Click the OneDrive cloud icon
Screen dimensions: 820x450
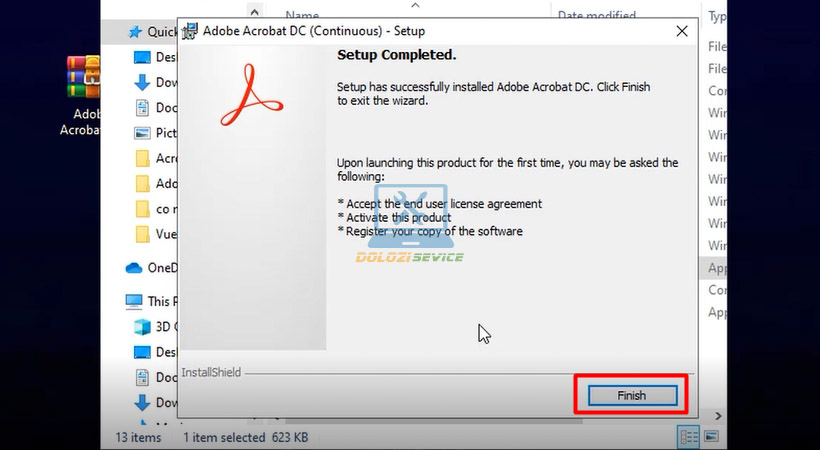click(134, 268)
